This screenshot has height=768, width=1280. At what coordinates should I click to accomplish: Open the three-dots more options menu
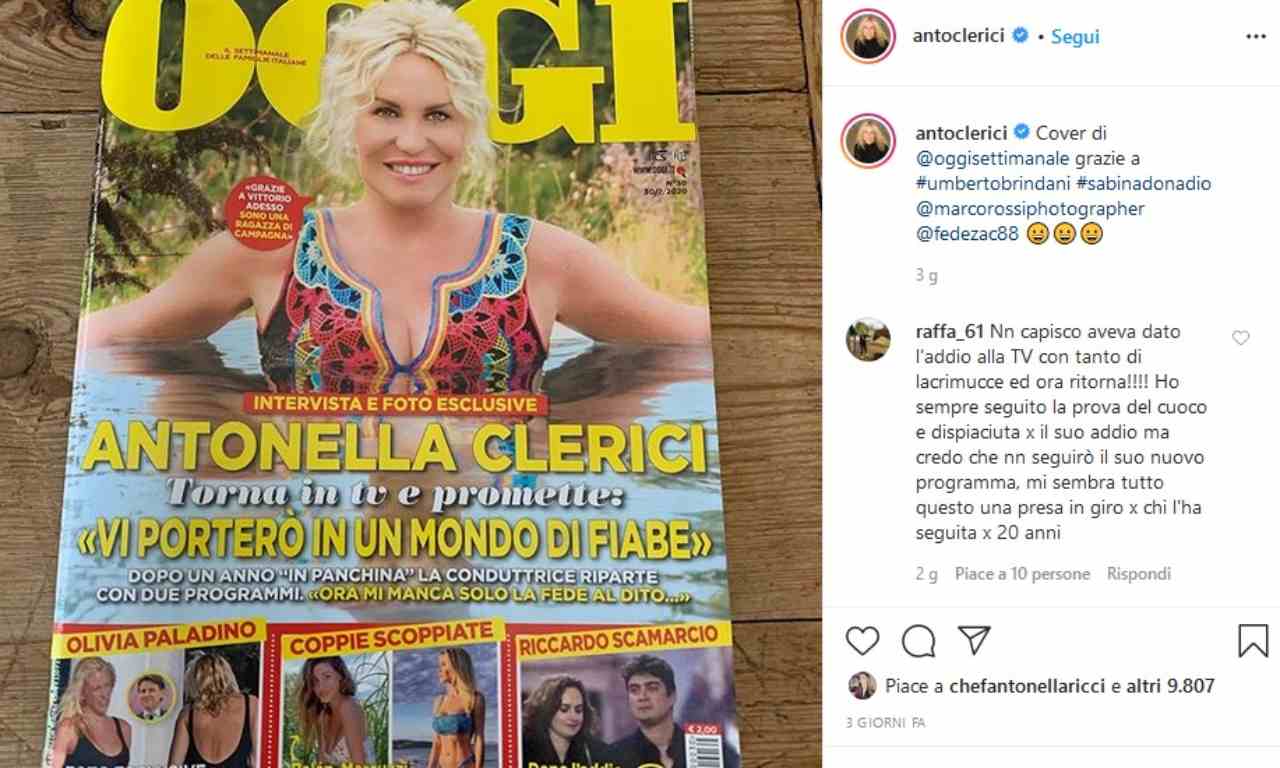[x=1255, y=36]
